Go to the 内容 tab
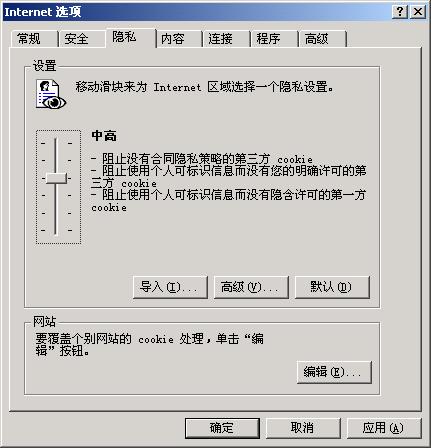This screenshot has width=431, height=448. click(x=179, y=39)
